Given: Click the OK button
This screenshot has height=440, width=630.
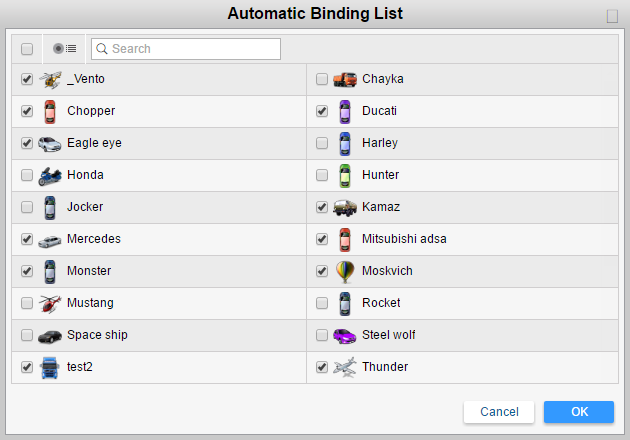Looking at the screenshot, I should pyautogui.click(x=578, y=412).
